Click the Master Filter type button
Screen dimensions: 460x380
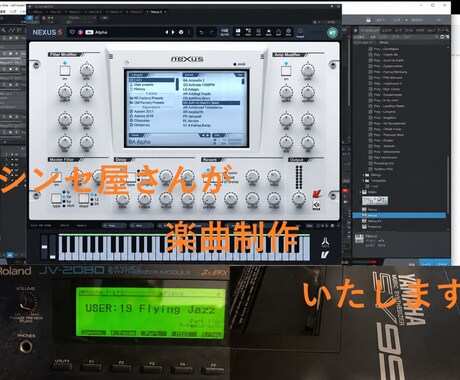(56, 198)
